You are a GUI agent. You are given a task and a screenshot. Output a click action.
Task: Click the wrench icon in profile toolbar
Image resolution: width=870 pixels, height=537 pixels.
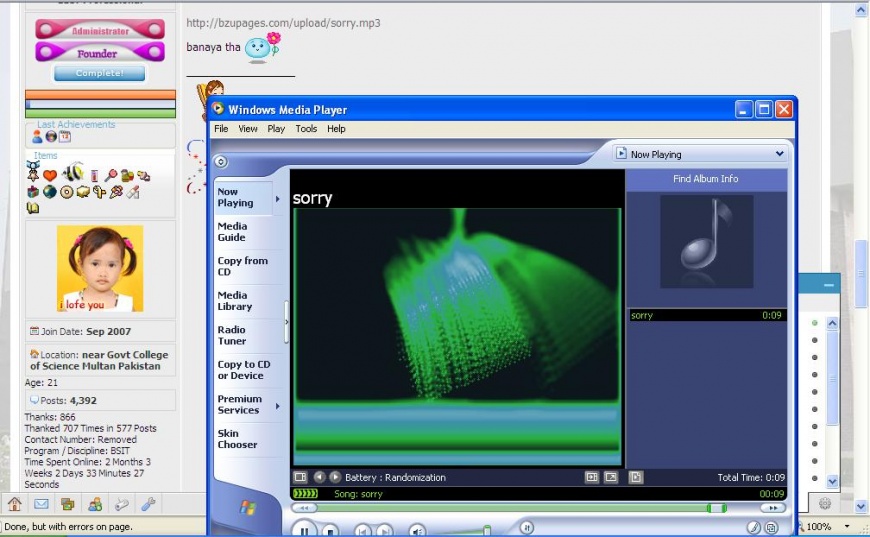click(x=148, y=504)
